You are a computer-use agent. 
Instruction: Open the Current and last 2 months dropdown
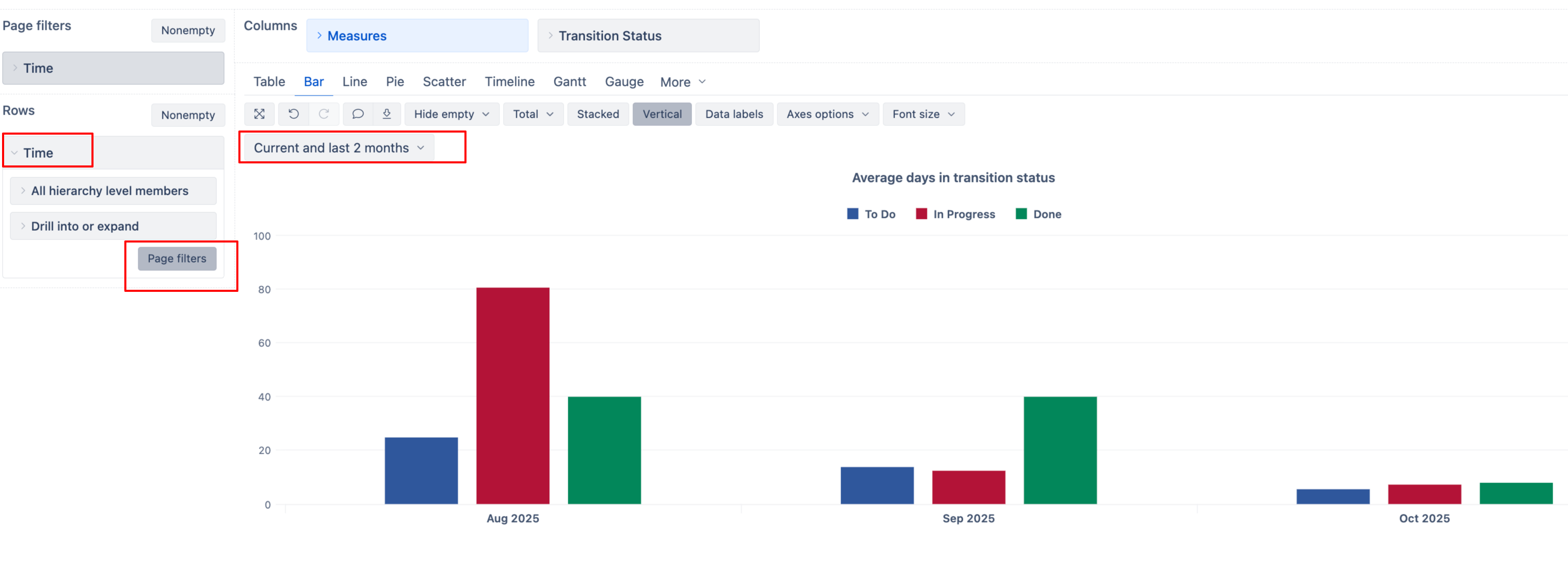click(339, 148)
